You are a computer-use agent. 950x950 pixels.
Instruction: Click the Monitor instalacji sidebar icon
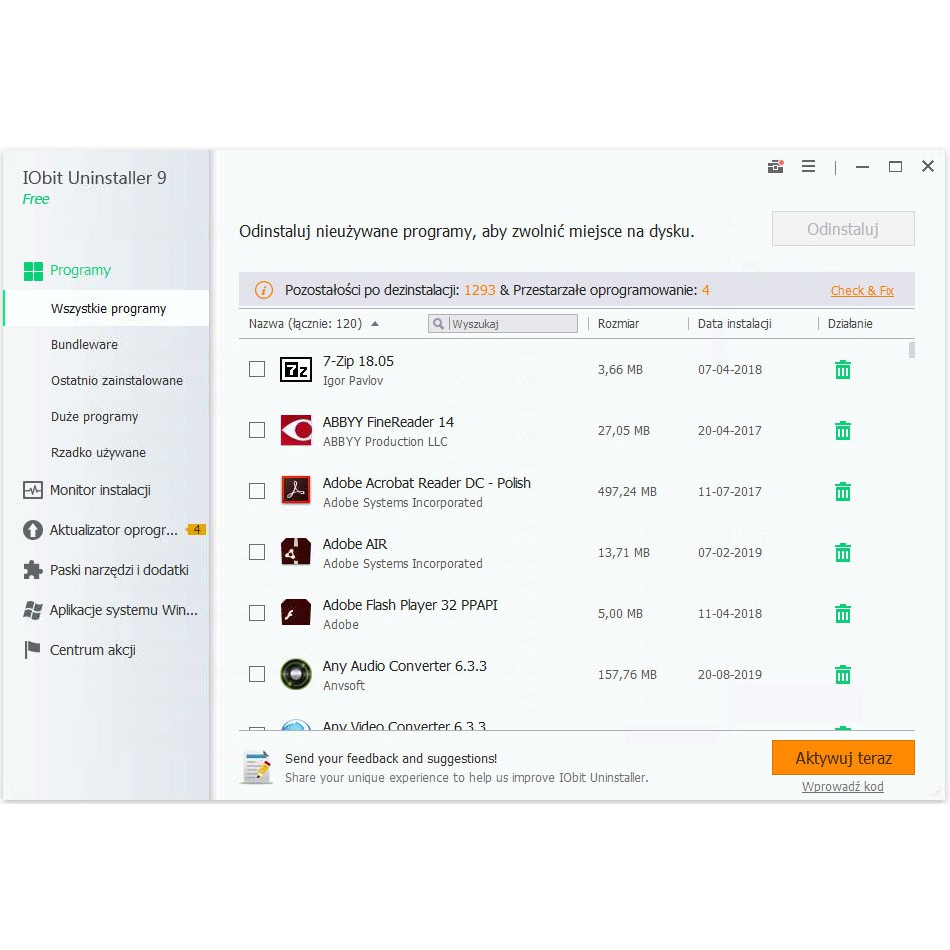[x=33, y=490]
